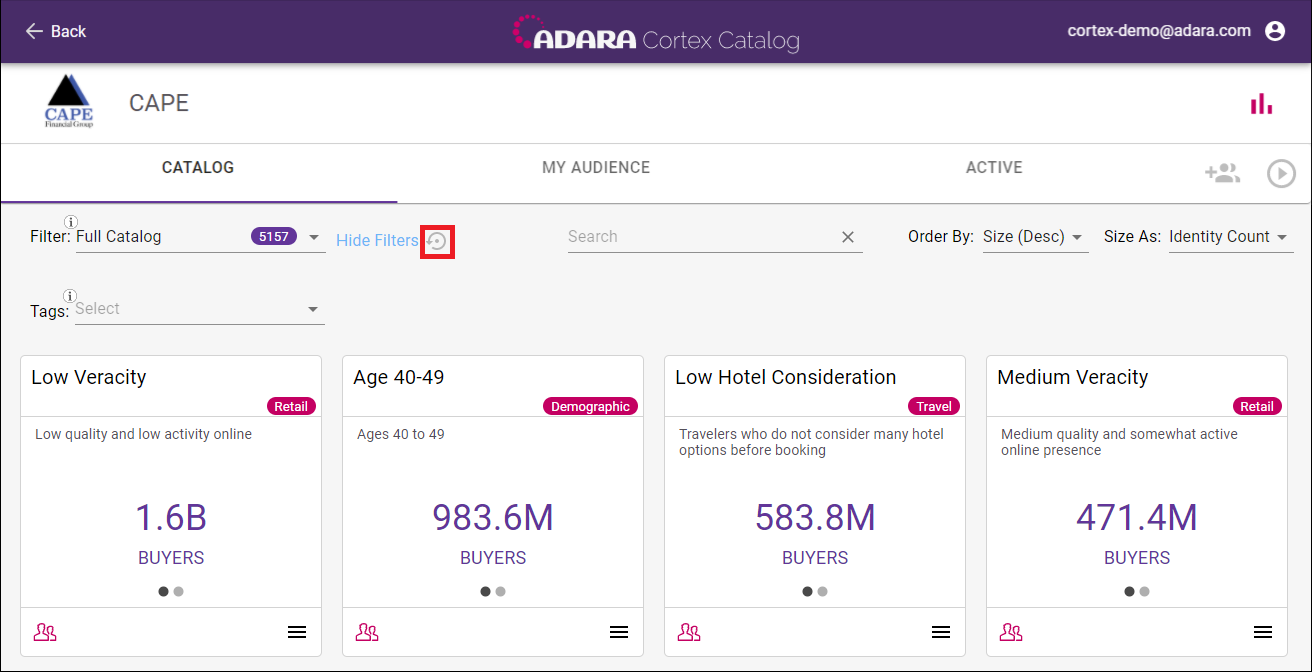Click the Back link in the header
Viewport: 1312px width, 672px height.
point(56,31)
